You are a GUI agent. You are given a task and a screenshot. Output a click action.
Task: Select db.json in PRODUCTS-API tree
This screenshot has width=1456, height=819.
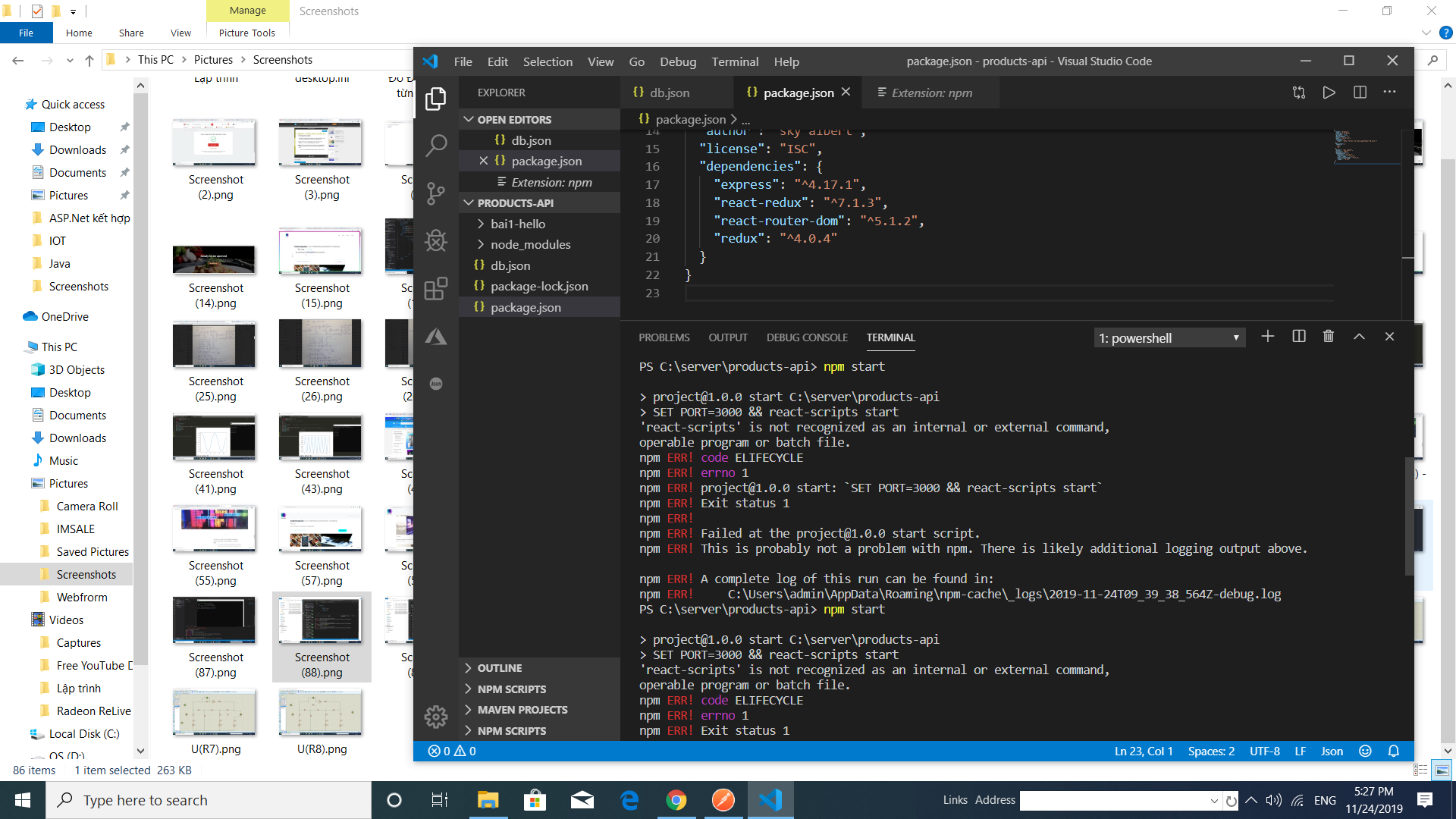coord(539,265)
